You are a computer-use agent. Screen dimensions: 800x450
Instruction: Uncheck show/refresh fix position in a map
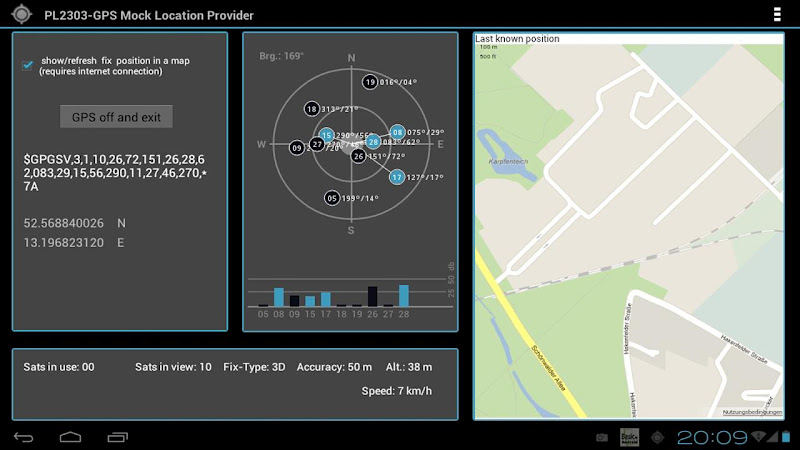coord(28,65)
